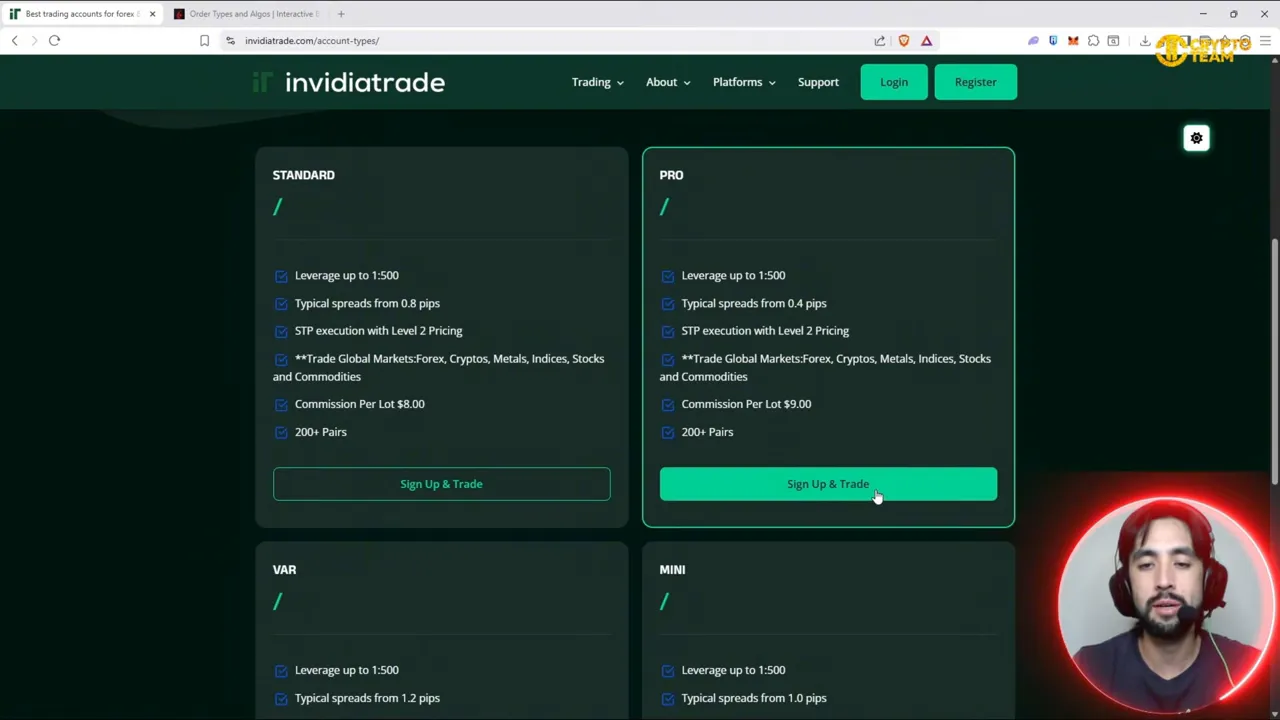
Task: Open the browser extensions puzzle menu
Action: [x=1093, y=40]
